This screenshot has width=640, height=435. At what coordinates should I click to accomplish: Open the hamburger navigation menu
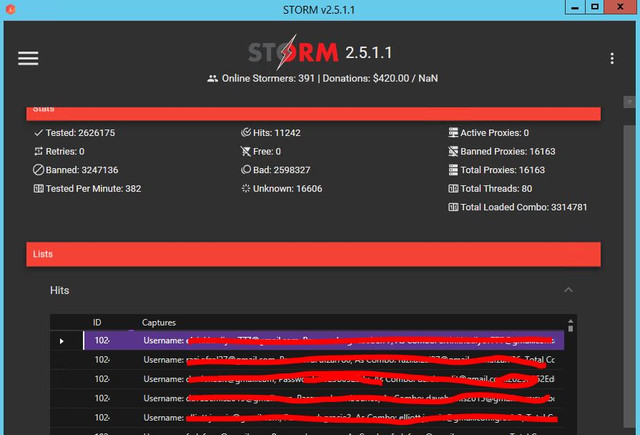coord(28,58)
